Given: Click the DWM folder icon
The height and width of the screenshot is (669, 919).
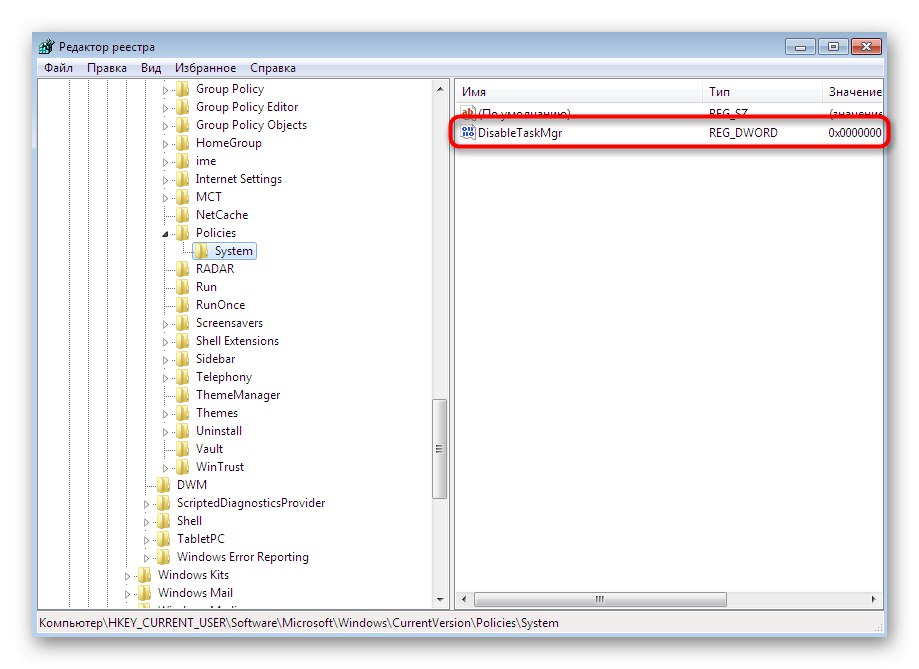Looking at the screenshot, I should pyautogui.click(x=164, y=485).
